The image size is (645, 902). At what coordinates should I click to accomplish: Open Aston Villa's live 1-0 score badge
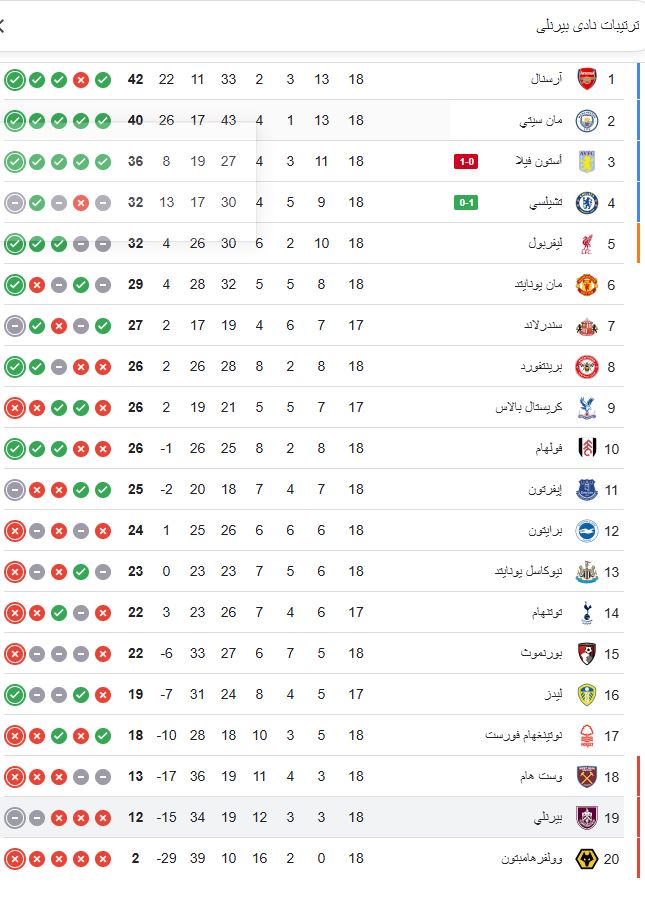[x=465, y=162]
